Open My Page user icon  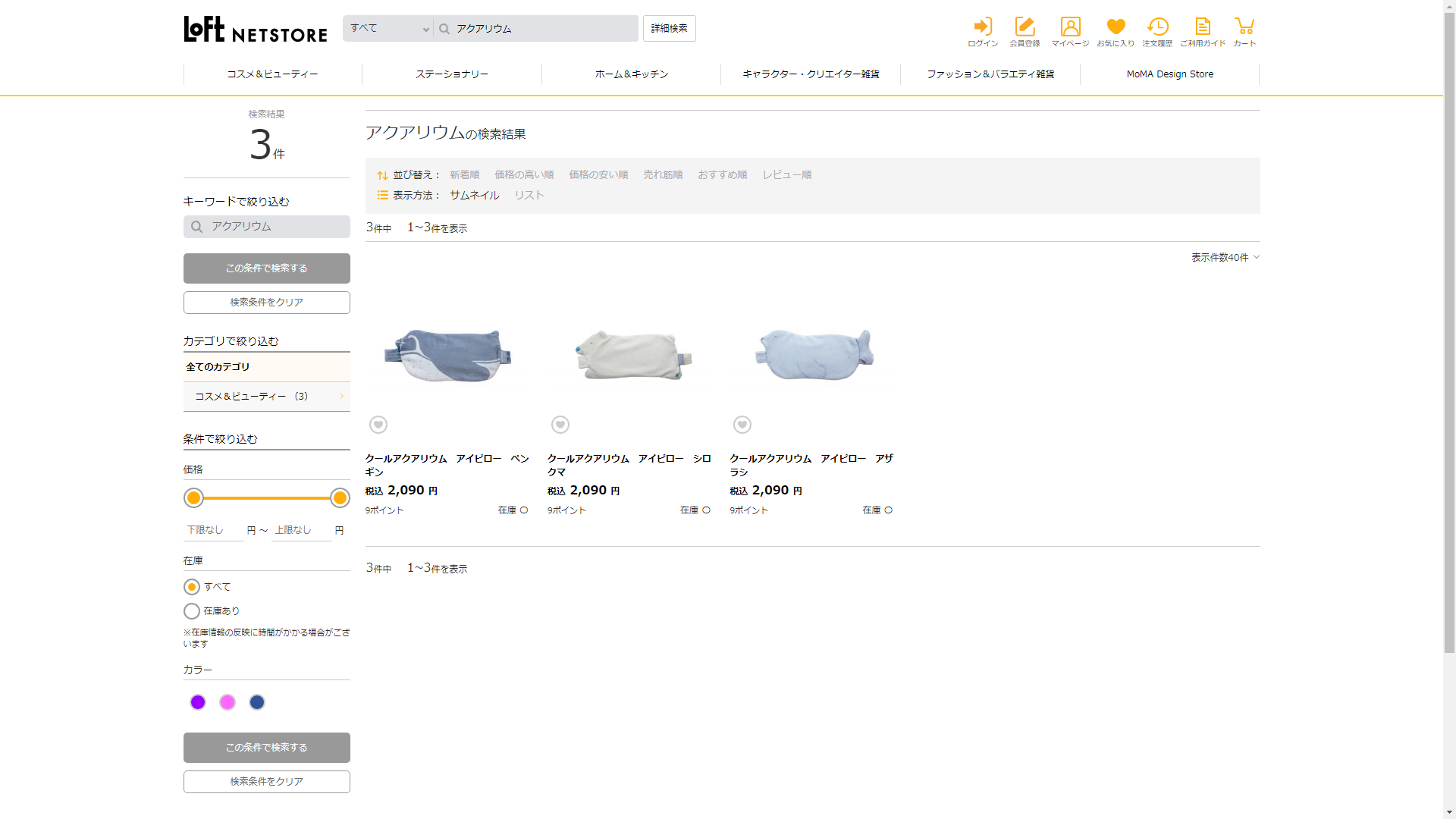(x=1070, y=27)
